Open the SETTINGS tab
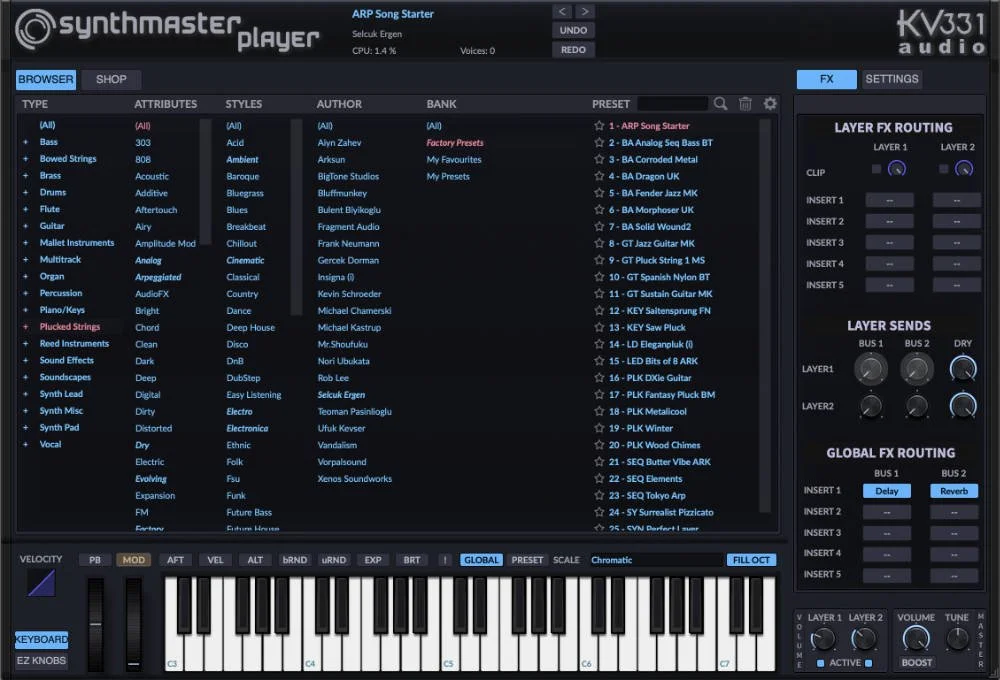The image size is (1000, 680). pyautogui.click(x=891, y=78)
